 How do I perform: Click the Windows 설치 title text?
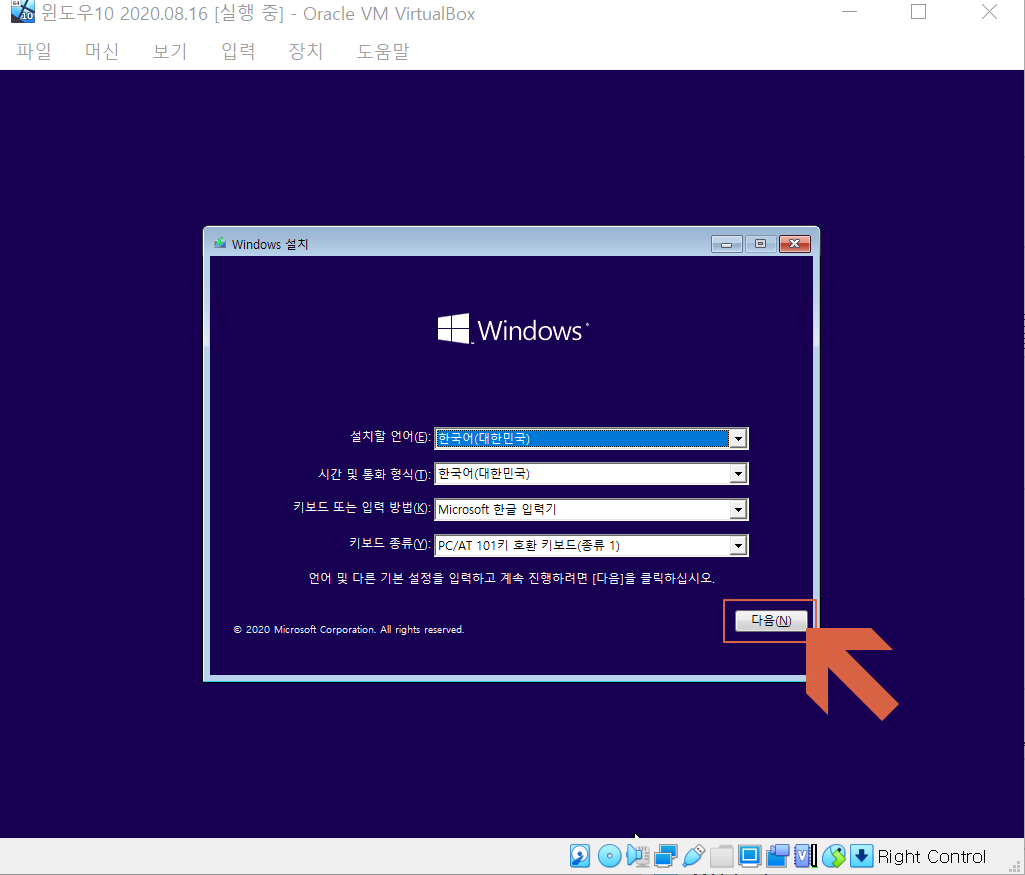click(270, 244)
